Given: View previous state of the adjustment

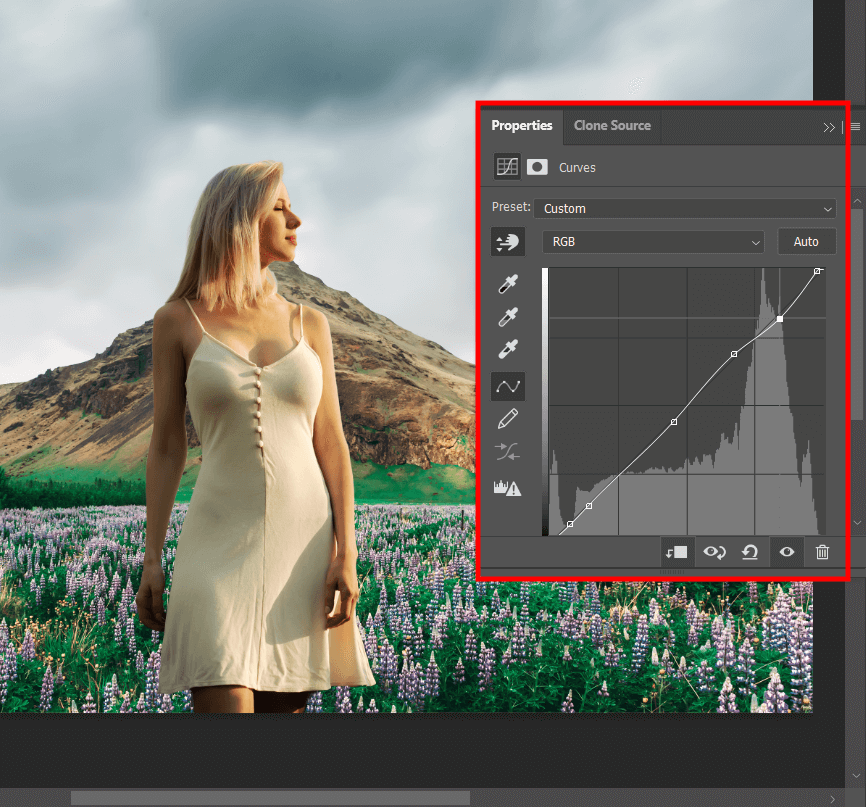Looking at the screenshot, I should click(x=714, y=552).
